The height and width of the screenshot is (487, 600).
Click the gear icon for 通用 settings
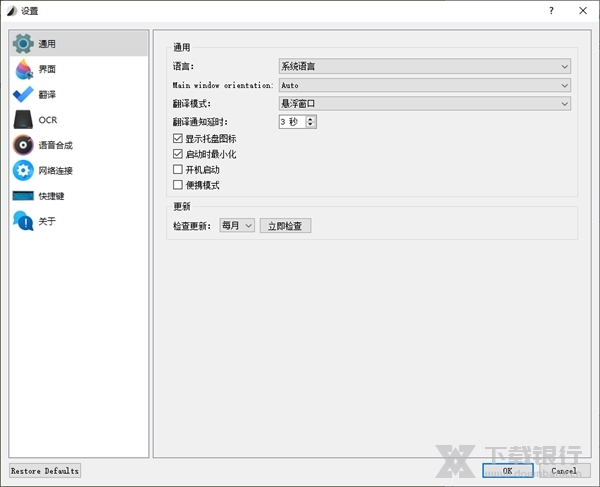pos(23,44)
